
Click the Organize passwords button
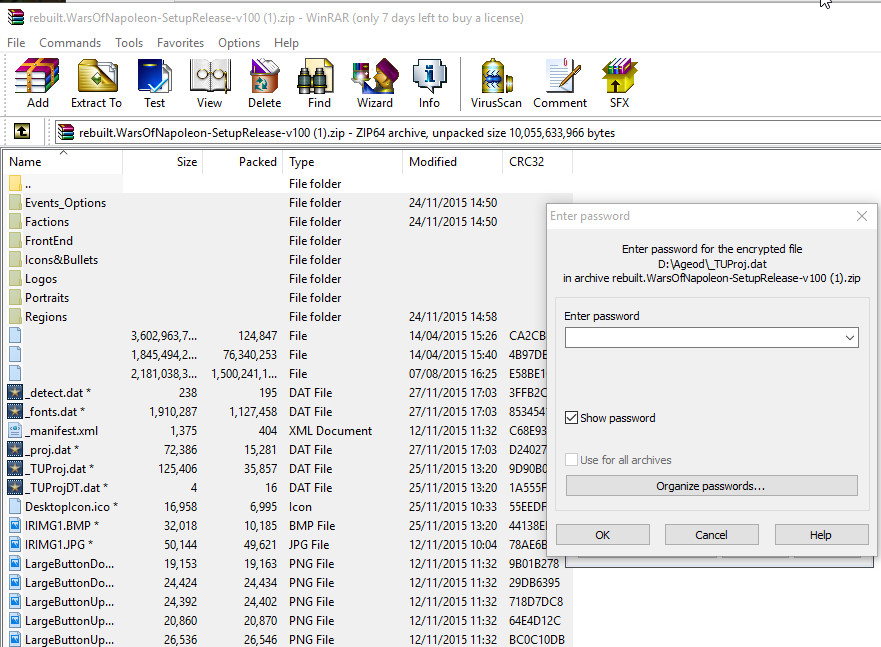pyautogui.click(x=711, y=486)
